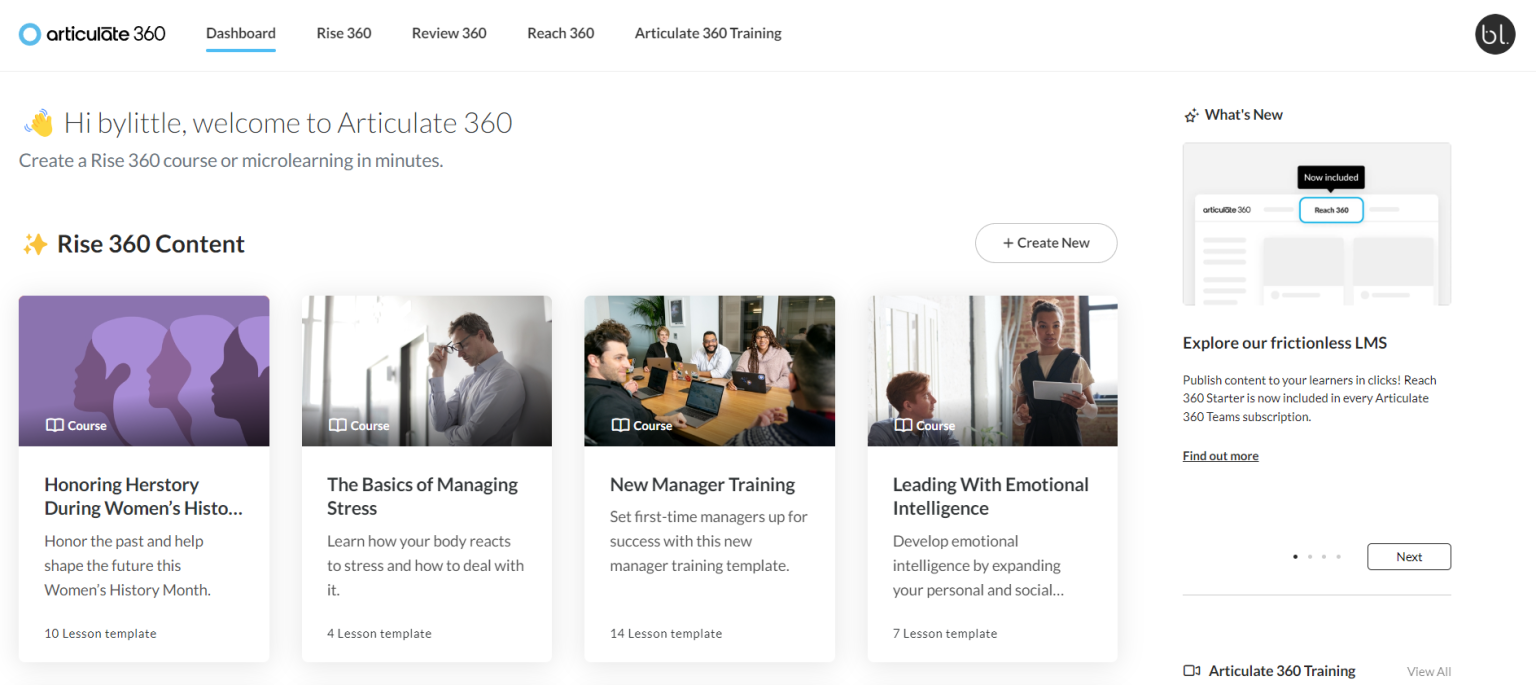
Task: Click the Course badge on Honoring Herstory card
Action: point(75,425)
